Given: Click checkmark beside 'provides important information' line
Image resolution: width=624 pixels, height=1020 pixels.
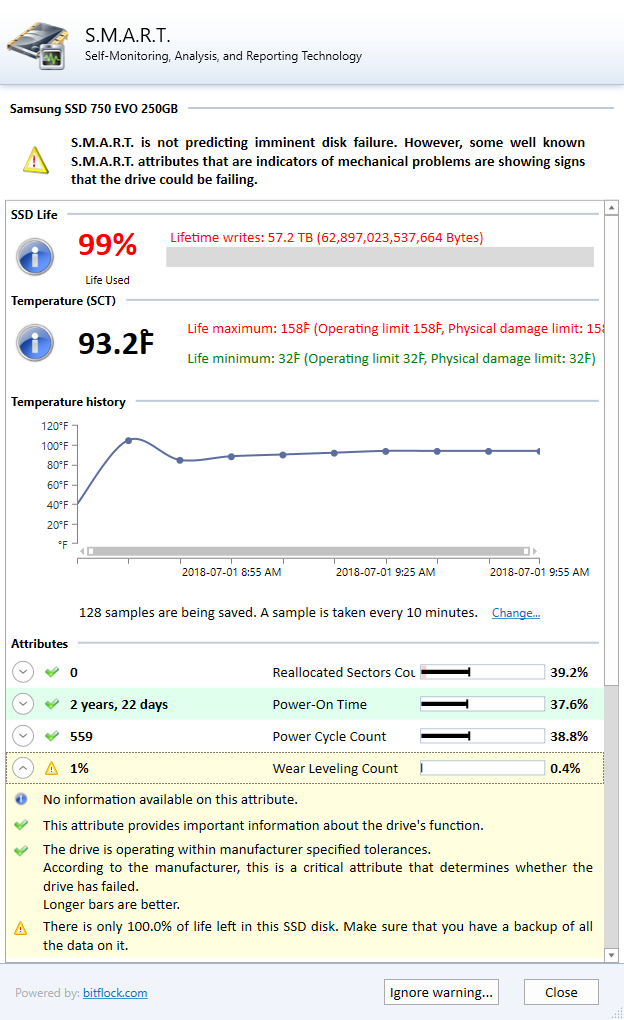Looking at the screenshot, I should tap(21, 825).
